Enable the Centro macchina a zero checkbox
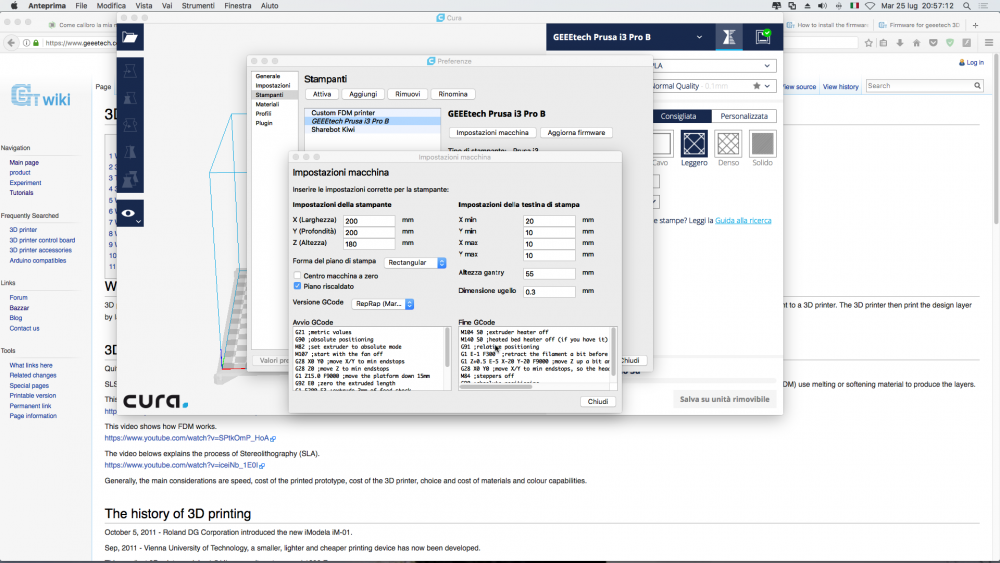Screen dimensions: 1000x563 [x=297, y=275]
